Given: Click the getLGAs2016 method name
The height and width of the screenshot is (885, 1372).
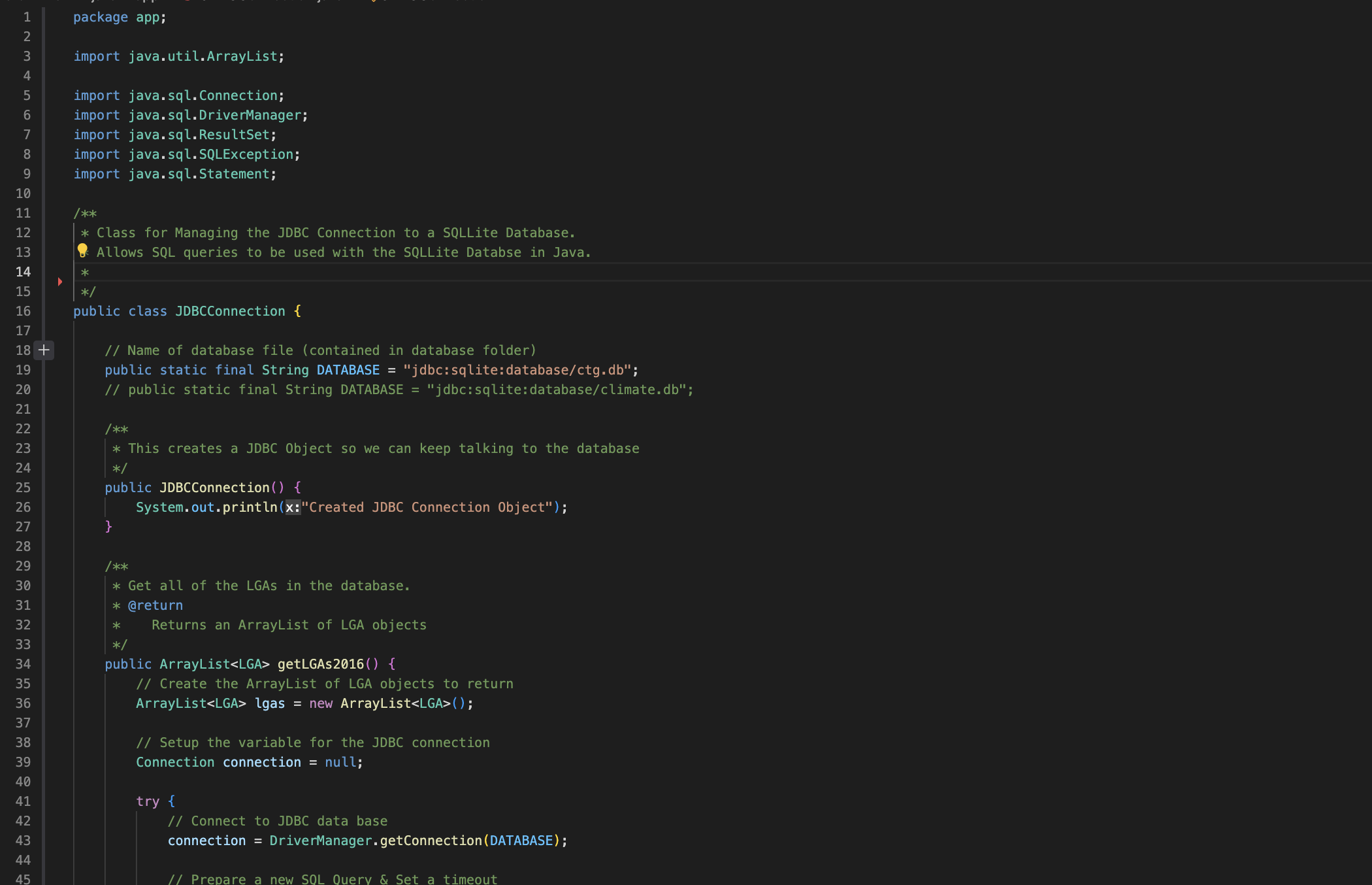Looking at the screenshot, I should 320,664.
